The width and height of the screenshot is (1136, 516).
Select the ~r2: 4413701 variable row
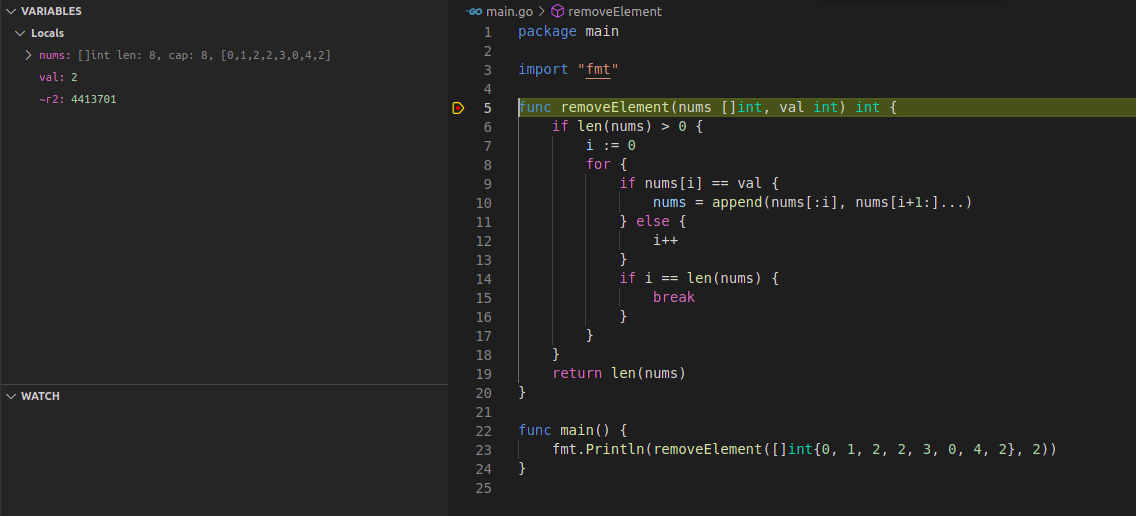click(x=224, y=99)
